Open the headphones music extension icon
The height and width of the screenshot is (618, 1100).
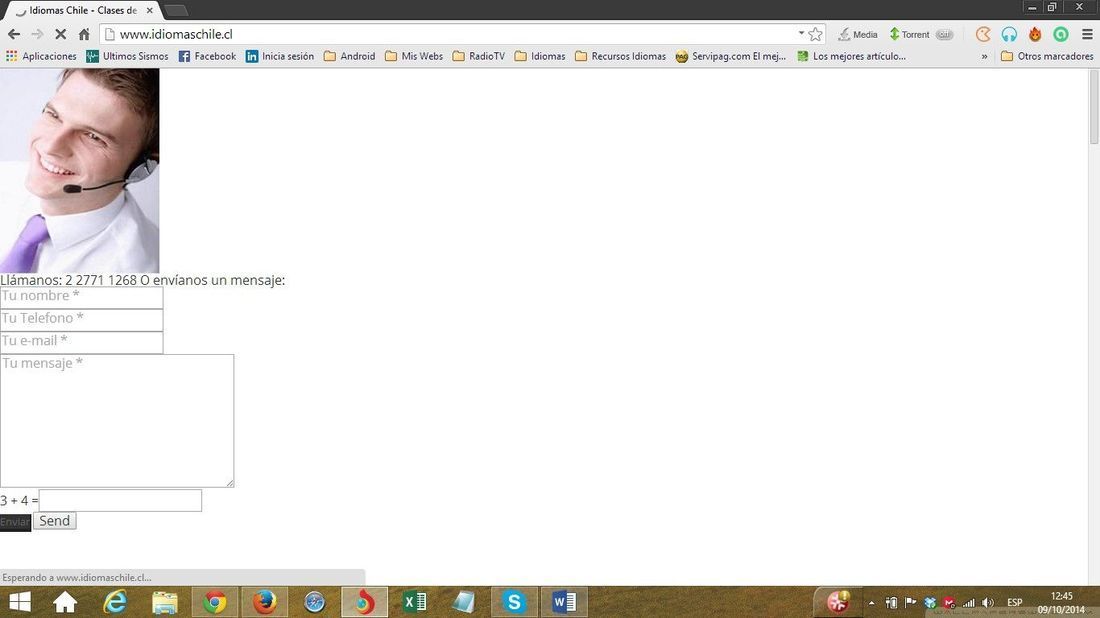pos(1009,34)
